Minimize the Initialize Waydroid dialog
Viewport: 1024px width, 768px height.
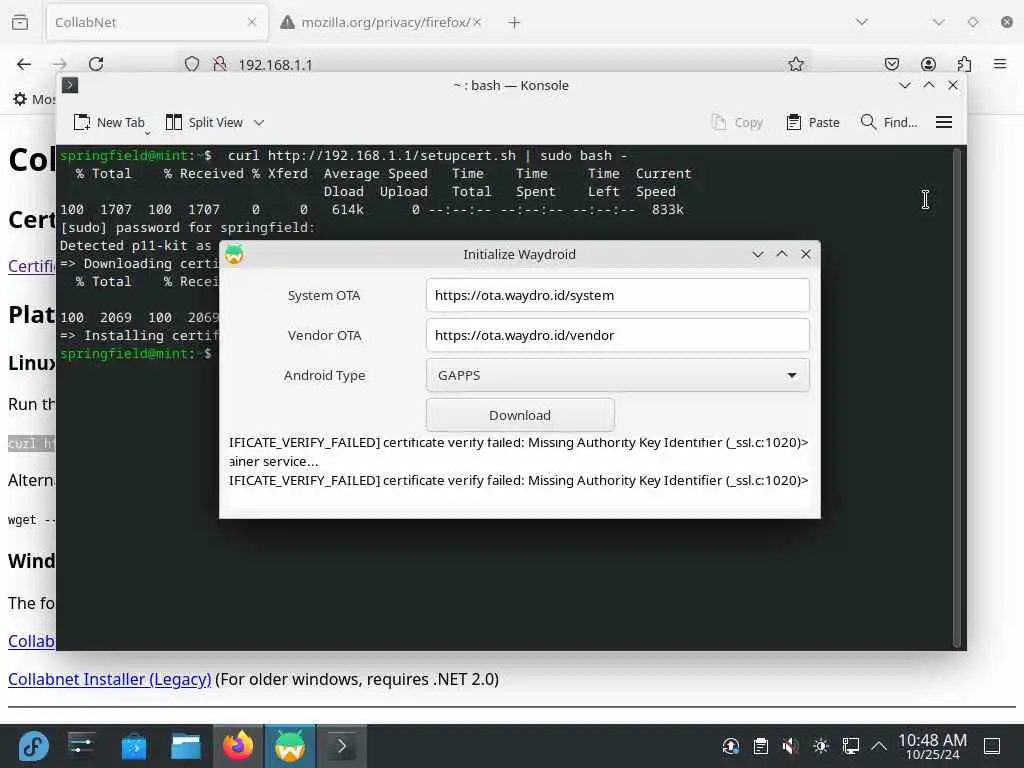point(758,254)
